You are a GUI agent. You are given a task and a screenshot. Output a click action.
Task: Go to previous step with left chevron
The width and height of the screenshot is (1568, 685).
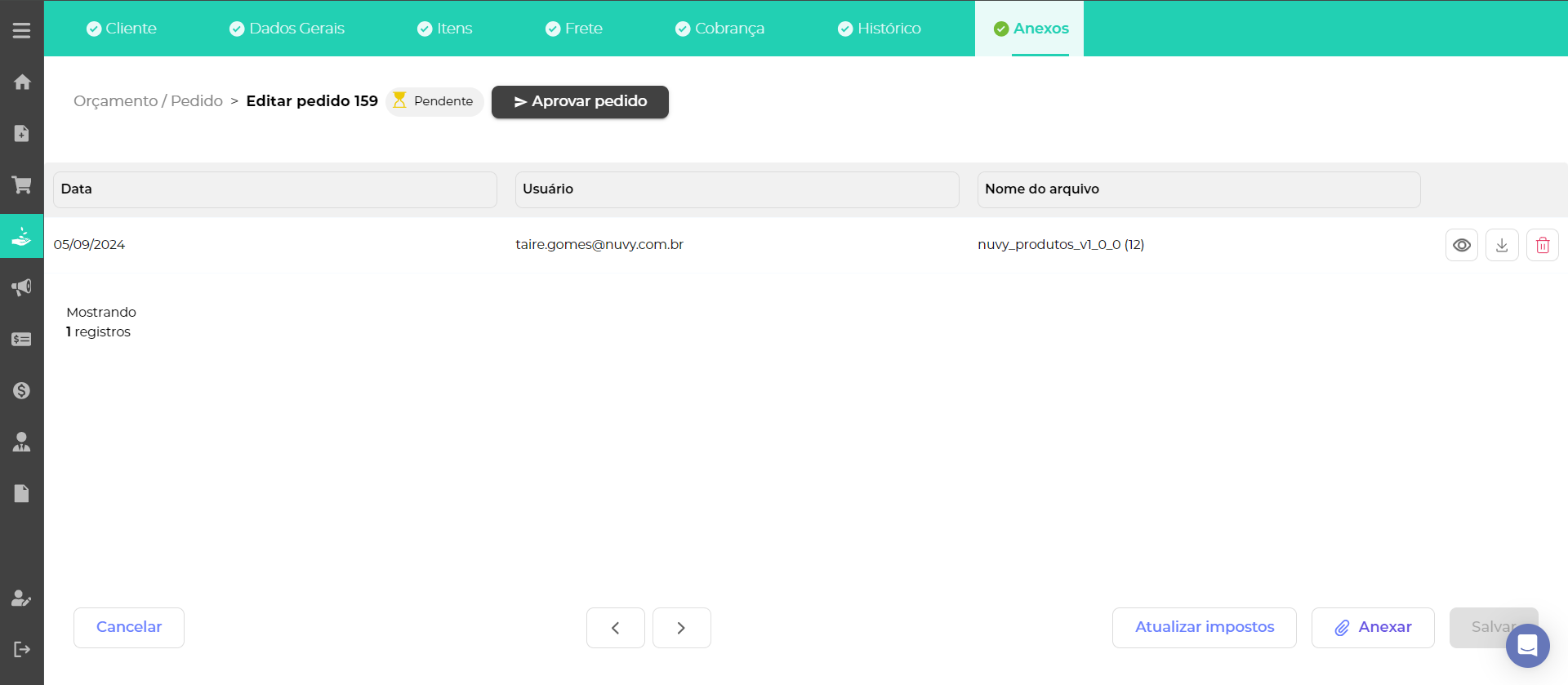tap(615, 628)
